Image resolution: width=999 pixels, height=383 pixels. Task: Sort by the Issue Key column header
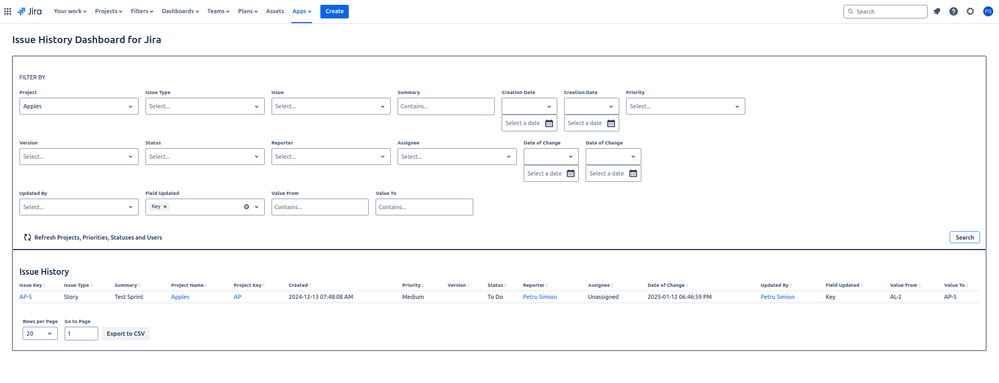tap(32, 285)
